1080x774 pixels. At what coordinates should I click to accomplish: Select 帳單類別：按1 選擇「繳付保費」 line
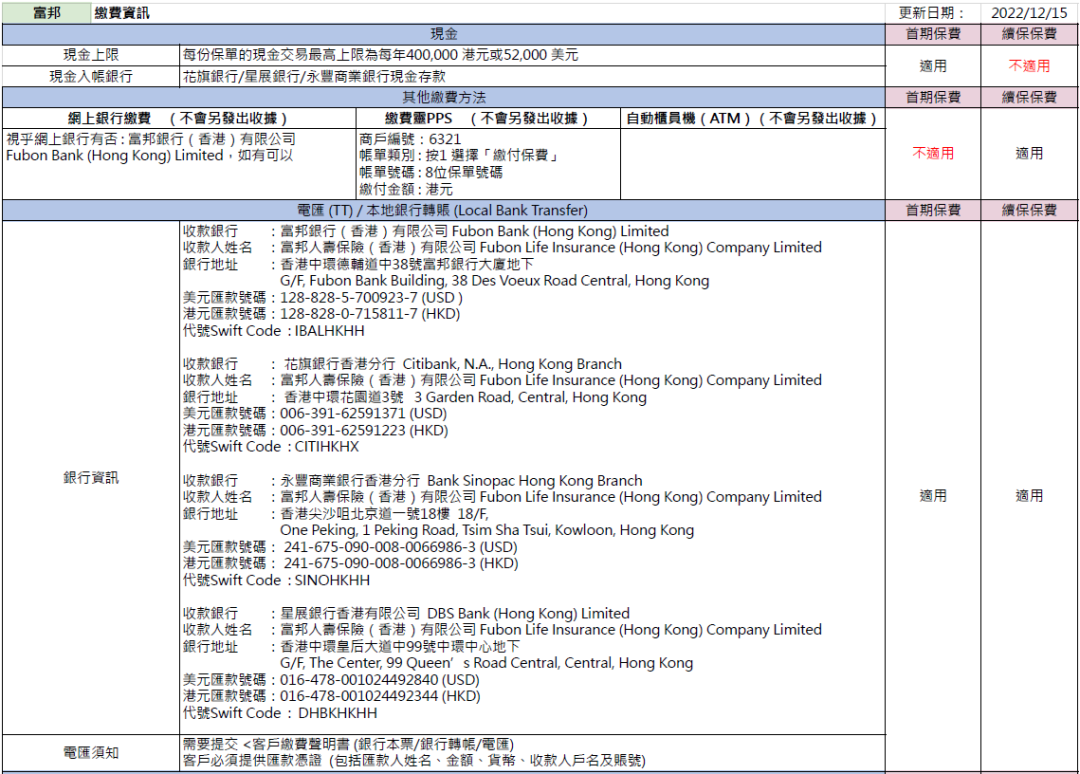tap(459, 156)
